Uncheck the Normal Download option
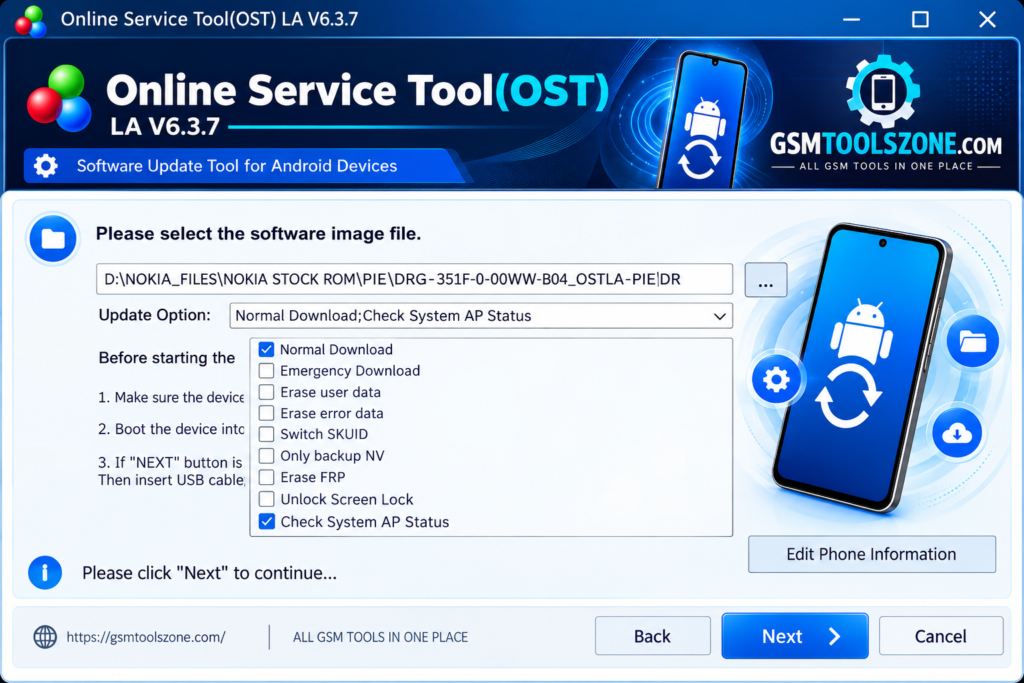The image size is (1024, 683). [266, 349]
